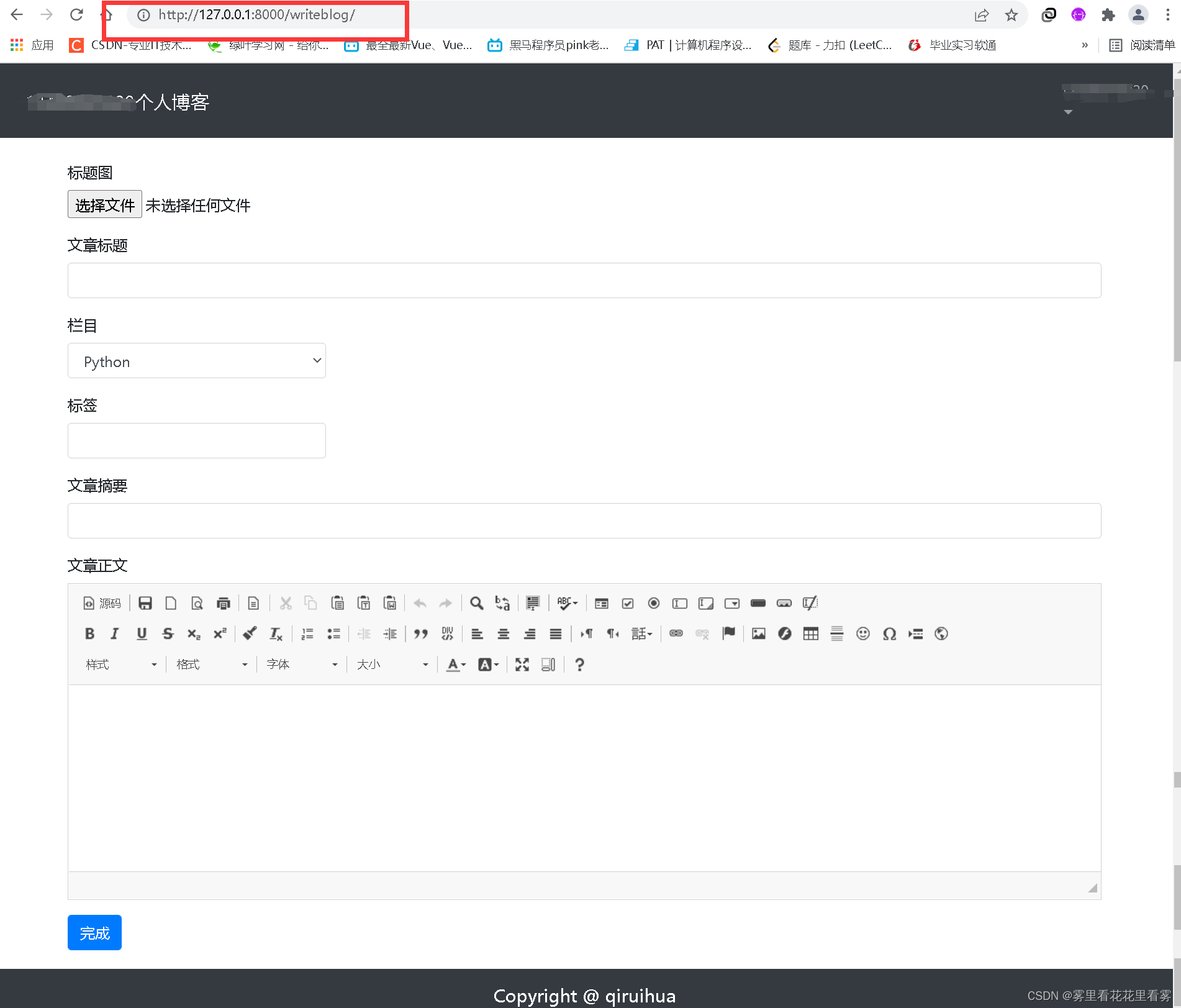Click the Paste icon in editor toolbar
The image size is (1181, 1008).
click(337, 603)
